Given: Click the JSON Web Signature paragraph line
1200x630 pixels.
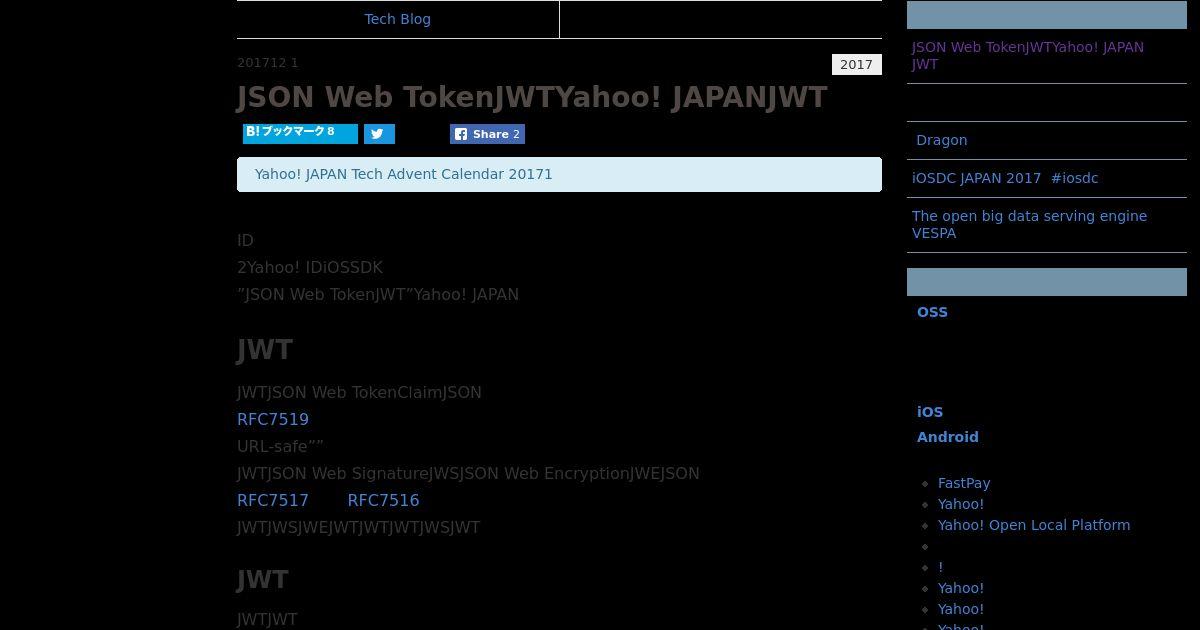Looking at the screenshot, I should [468, 473].
